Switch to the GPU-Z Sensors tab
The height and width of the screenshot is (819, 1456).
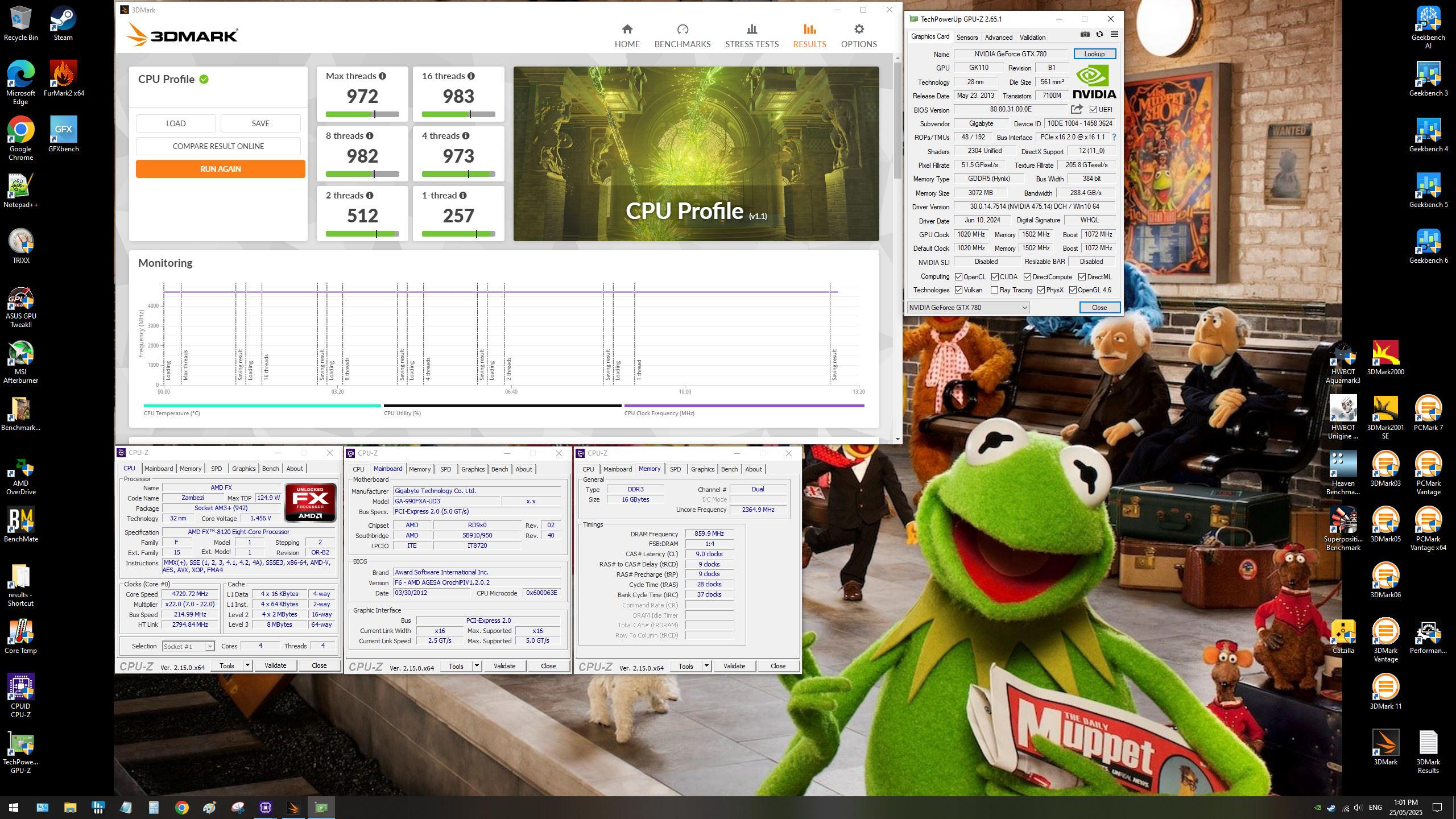[967, 38]
